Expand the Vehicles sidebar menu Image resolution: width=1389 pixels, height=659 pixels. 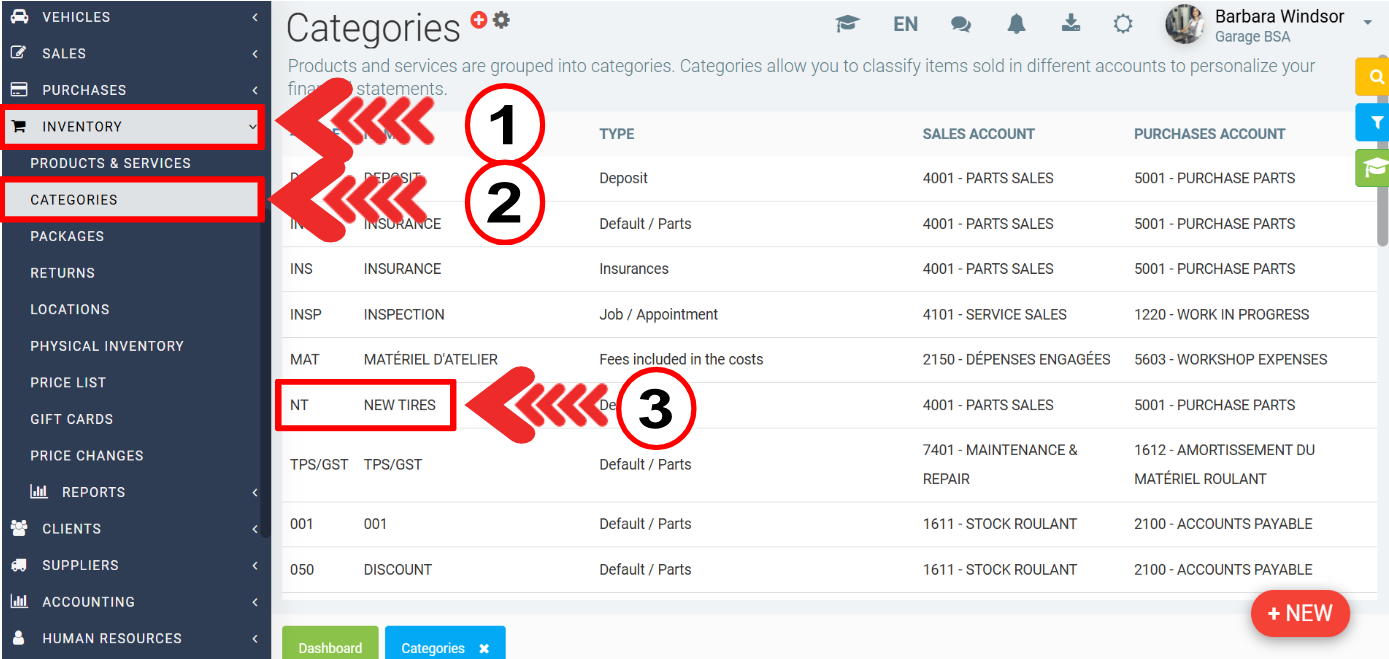click(134, 17)
